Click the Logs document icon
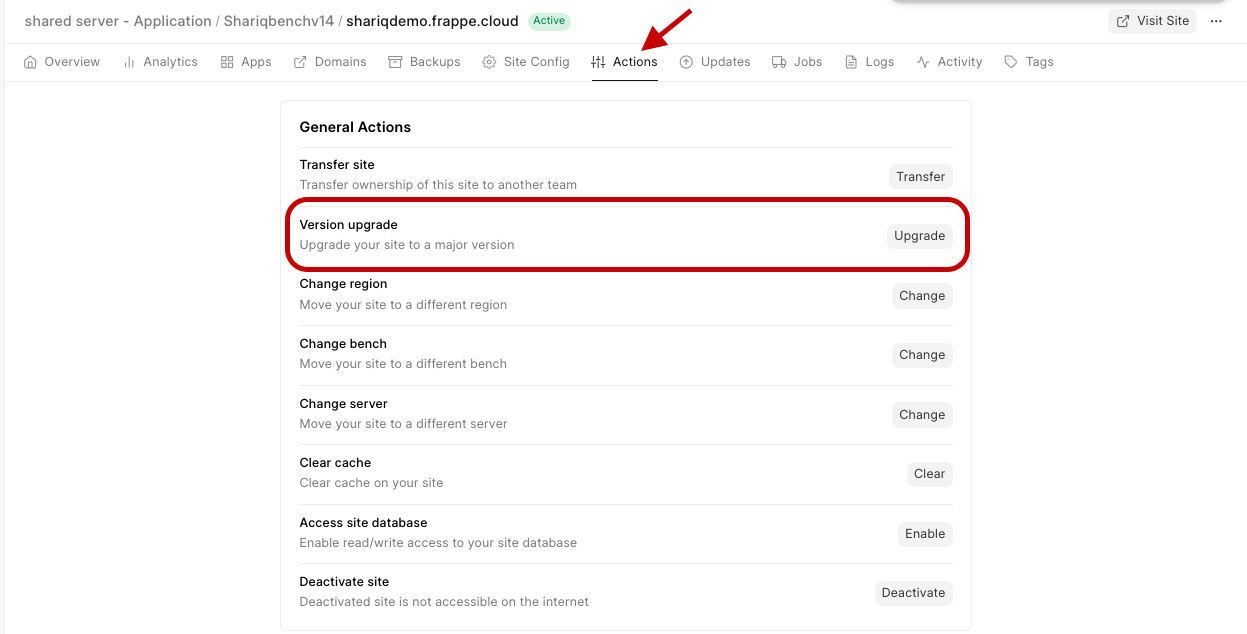1247x634 pixels. coord(851,62)
